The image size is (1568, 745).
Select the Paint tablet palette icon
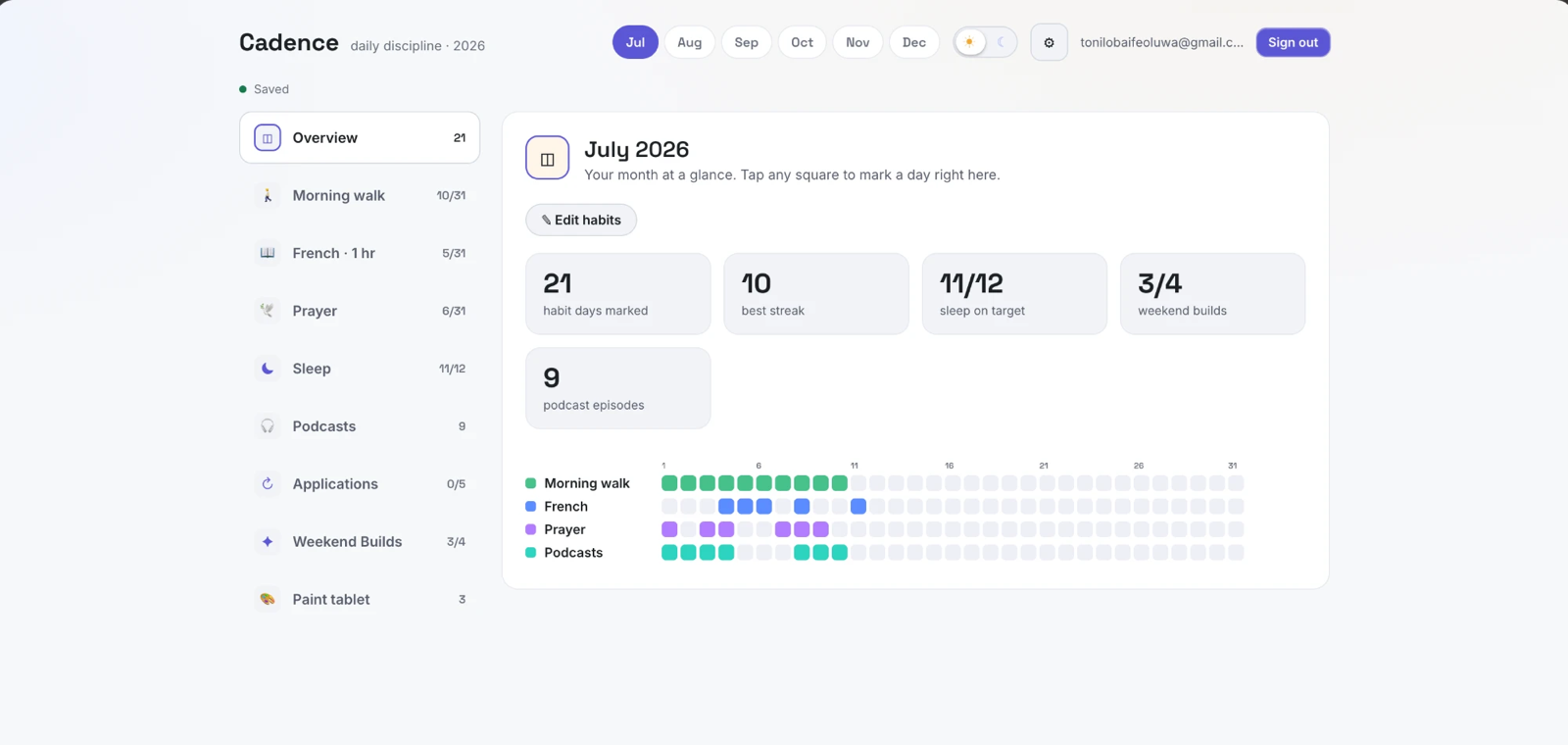pos(268,599)
